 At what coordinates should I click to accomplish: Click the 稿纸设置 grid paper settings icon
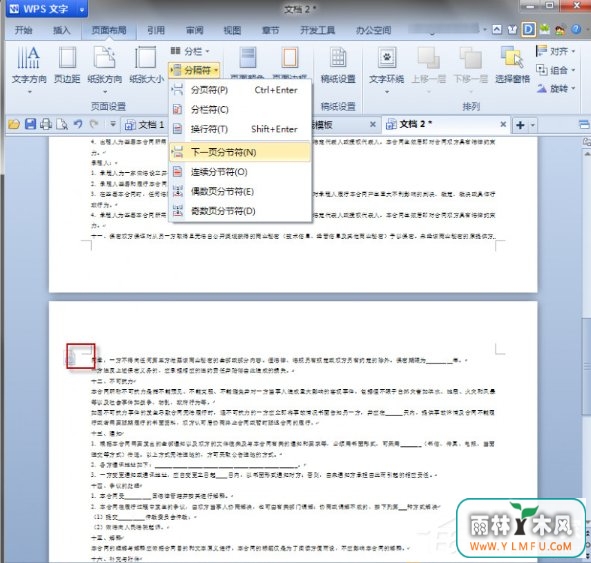coord(338,58)
